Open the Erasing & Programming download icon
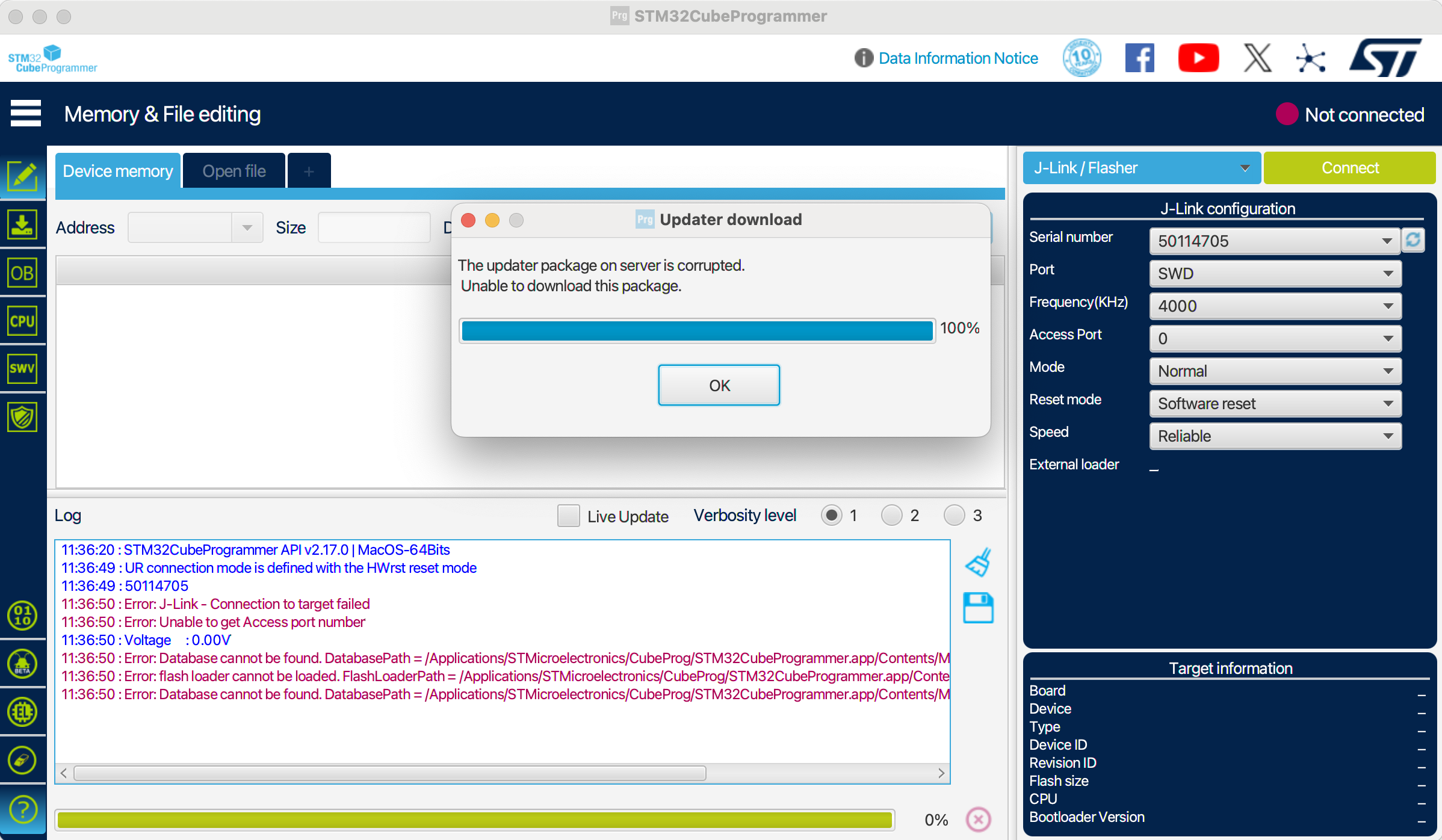The height and width of the screenshot is (840, 1442). click(x=22, y=225)
